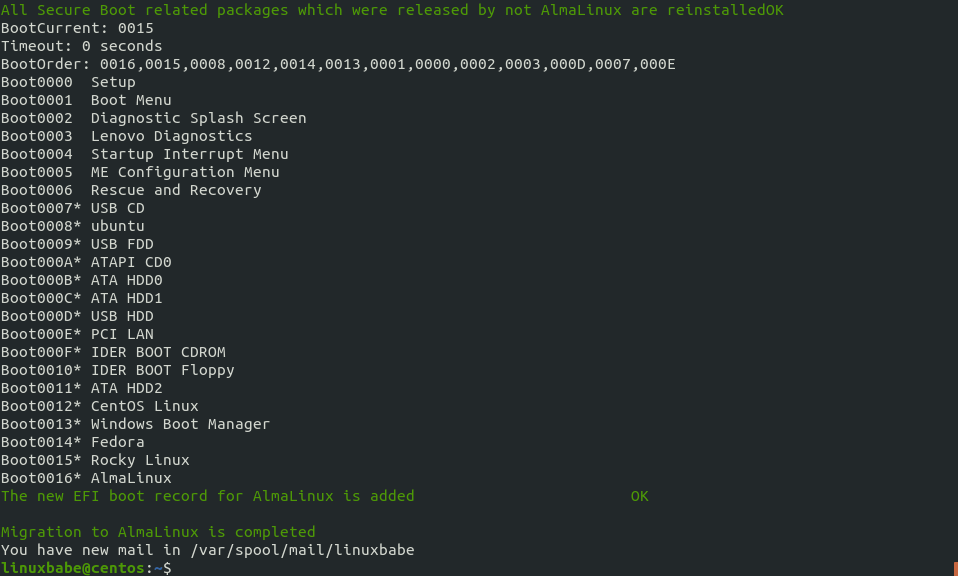Click the Boot0014 Fedora entry line
Image resolution: width=958 pixels, height=576 pixels.
(x=72, y=442)
